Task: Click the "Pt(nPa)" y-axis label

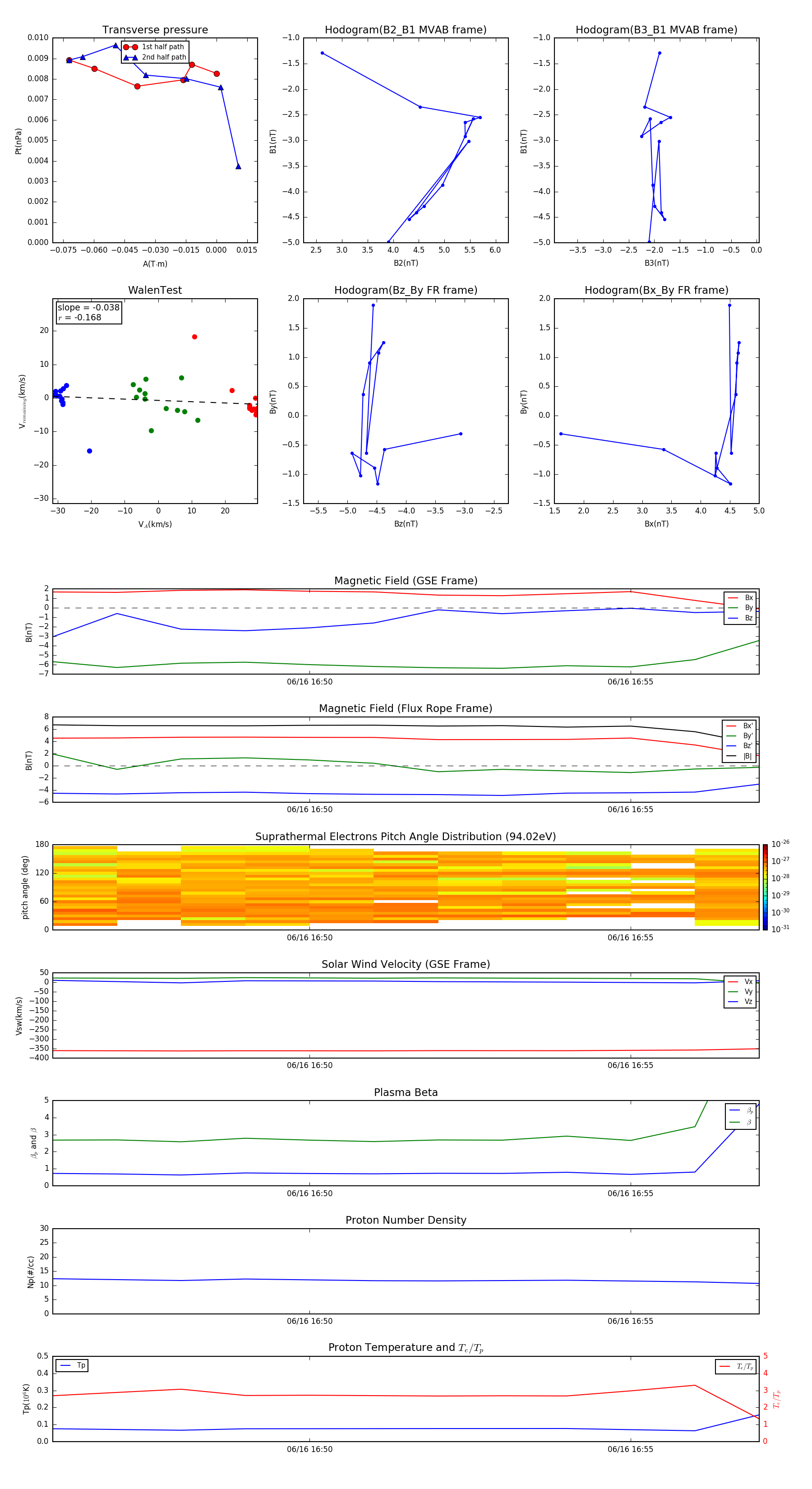Action: [x=18, y=141]
